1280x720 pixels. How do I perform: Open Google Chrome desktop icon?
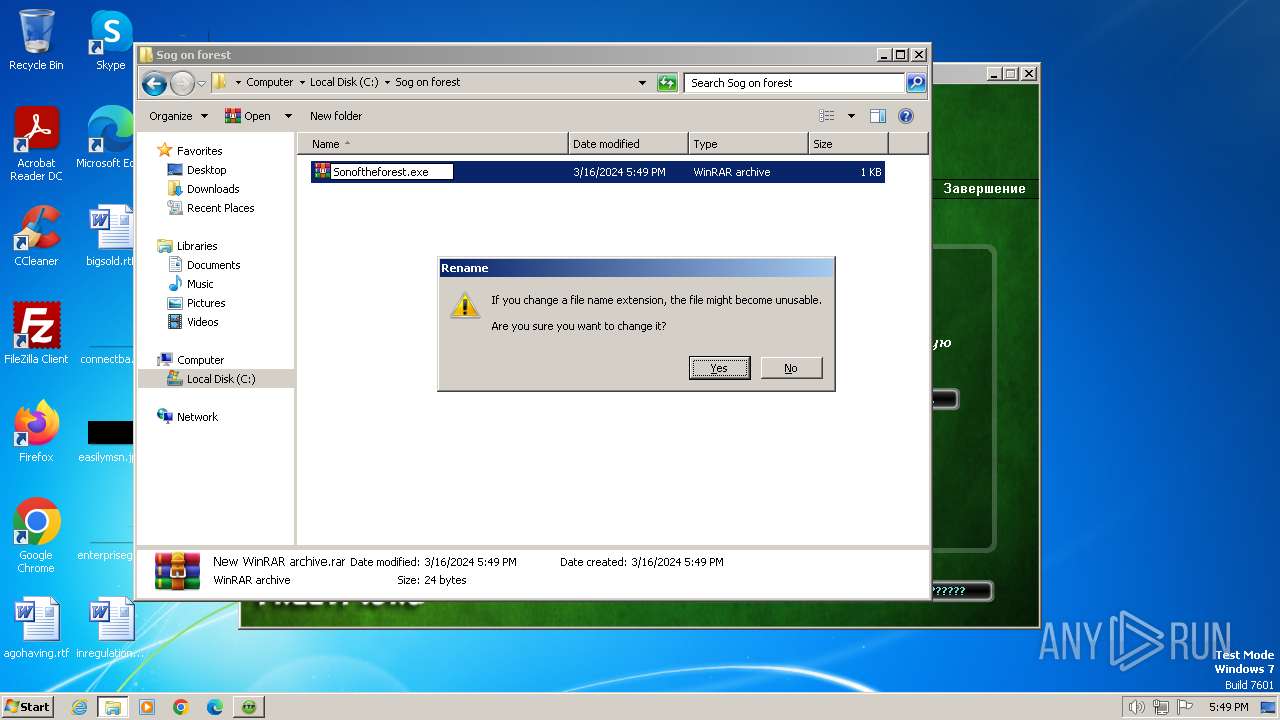click(x=36, y=536)
